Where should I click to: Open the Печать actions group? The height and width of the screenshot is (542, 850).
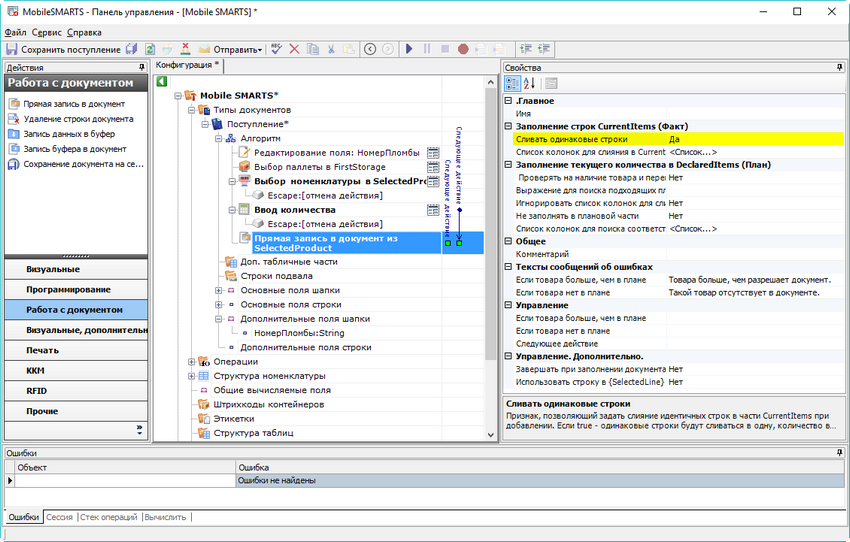click(76, 350)
